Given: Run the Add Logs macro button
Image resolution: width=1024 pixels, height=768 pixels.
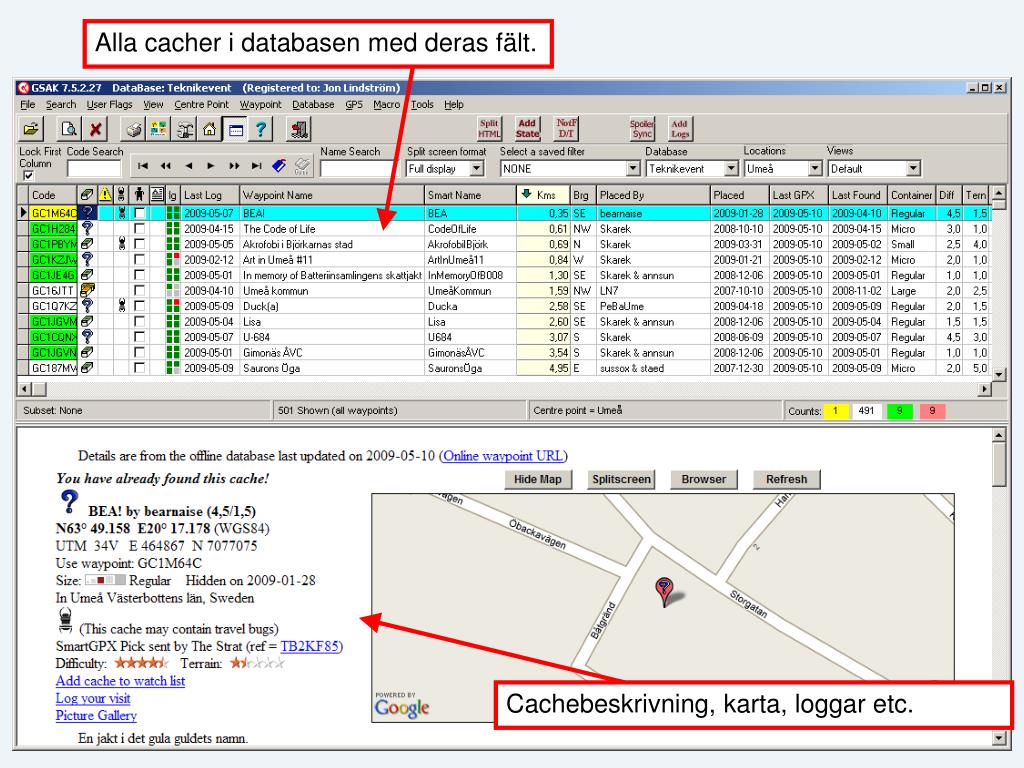Looking at the screenshot, I should coord(680,129).
